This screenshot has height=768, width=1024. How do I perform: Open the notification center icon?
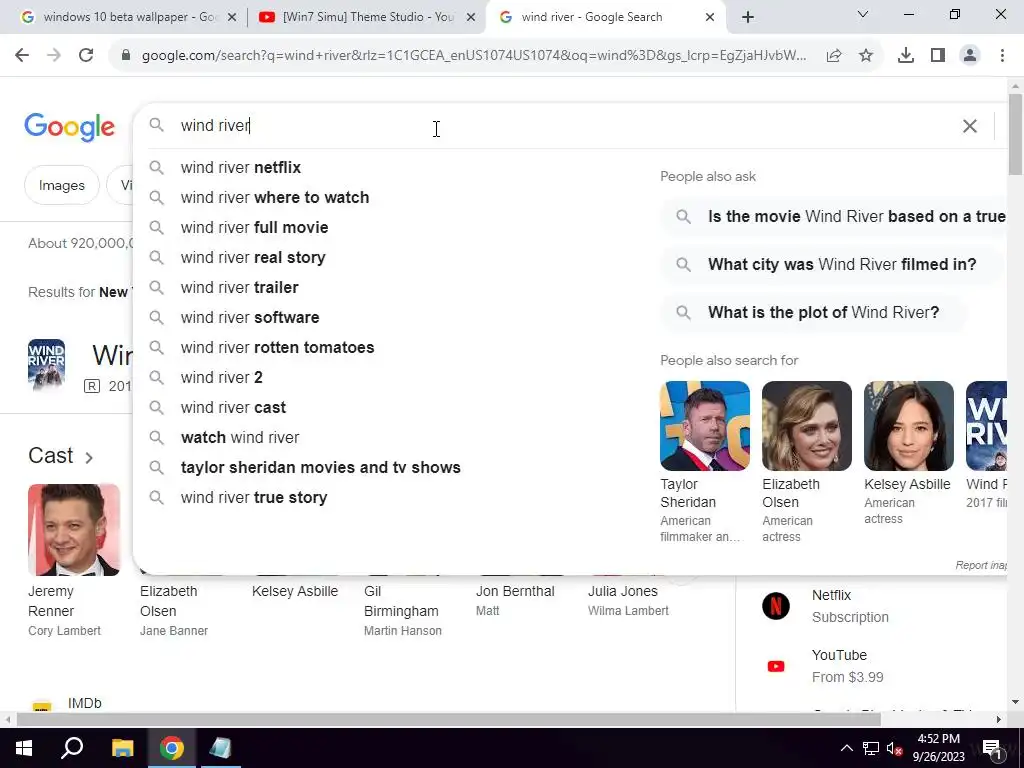(993, 748)
